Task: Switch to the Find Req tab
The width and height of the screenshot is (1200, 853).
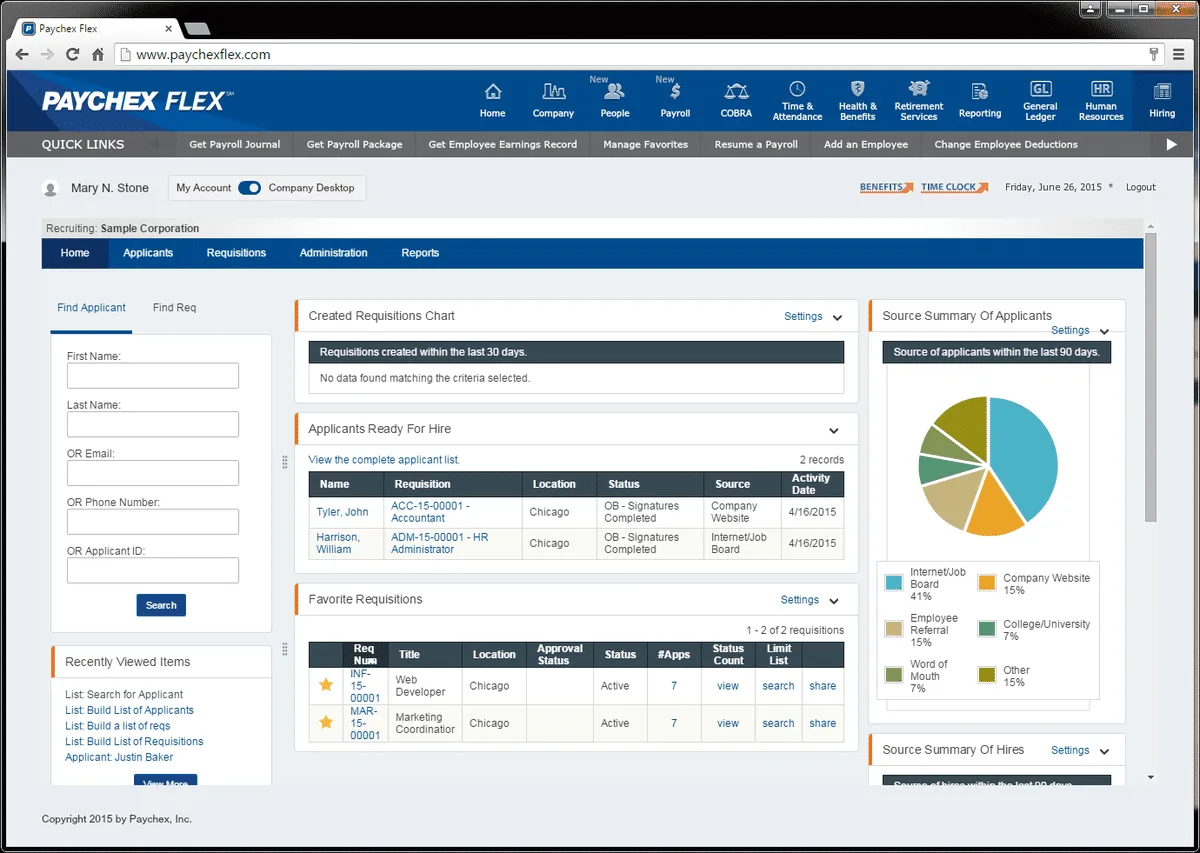Action: pos(174,308)
